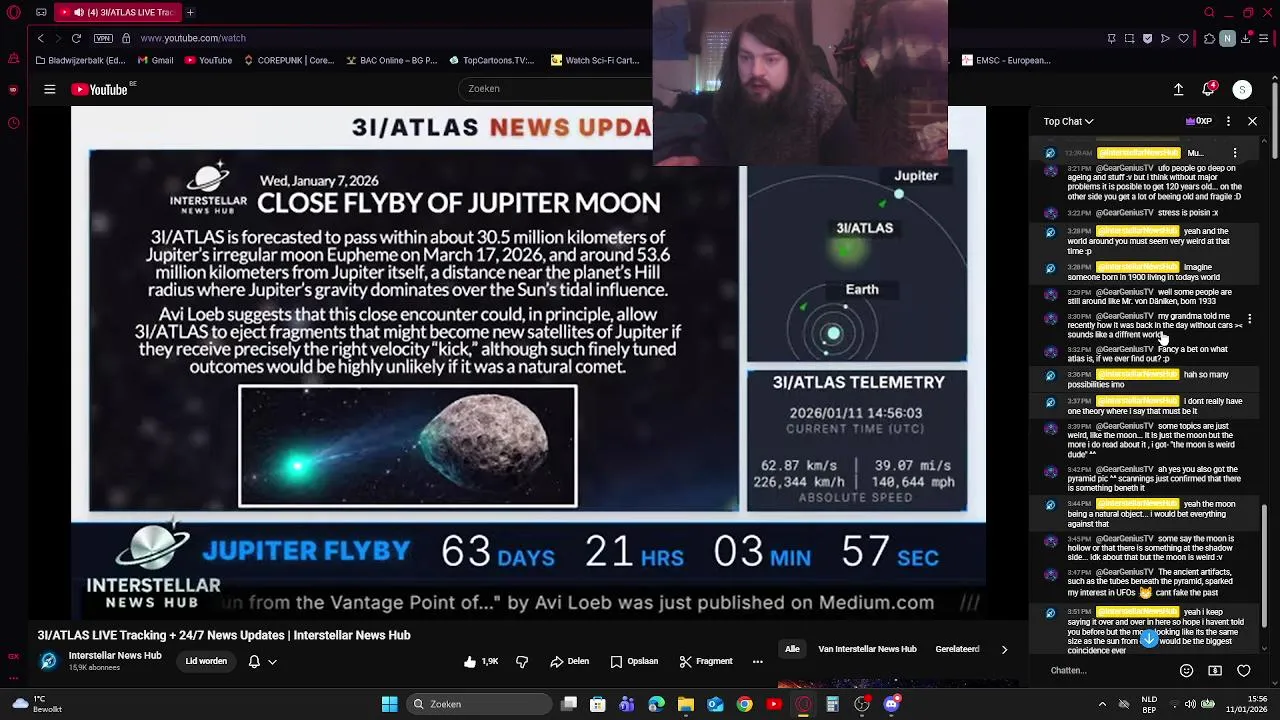Screen dimensions: 1280x720
Task: Add page to bookmarks heart icon
Action: point(1183,38)
